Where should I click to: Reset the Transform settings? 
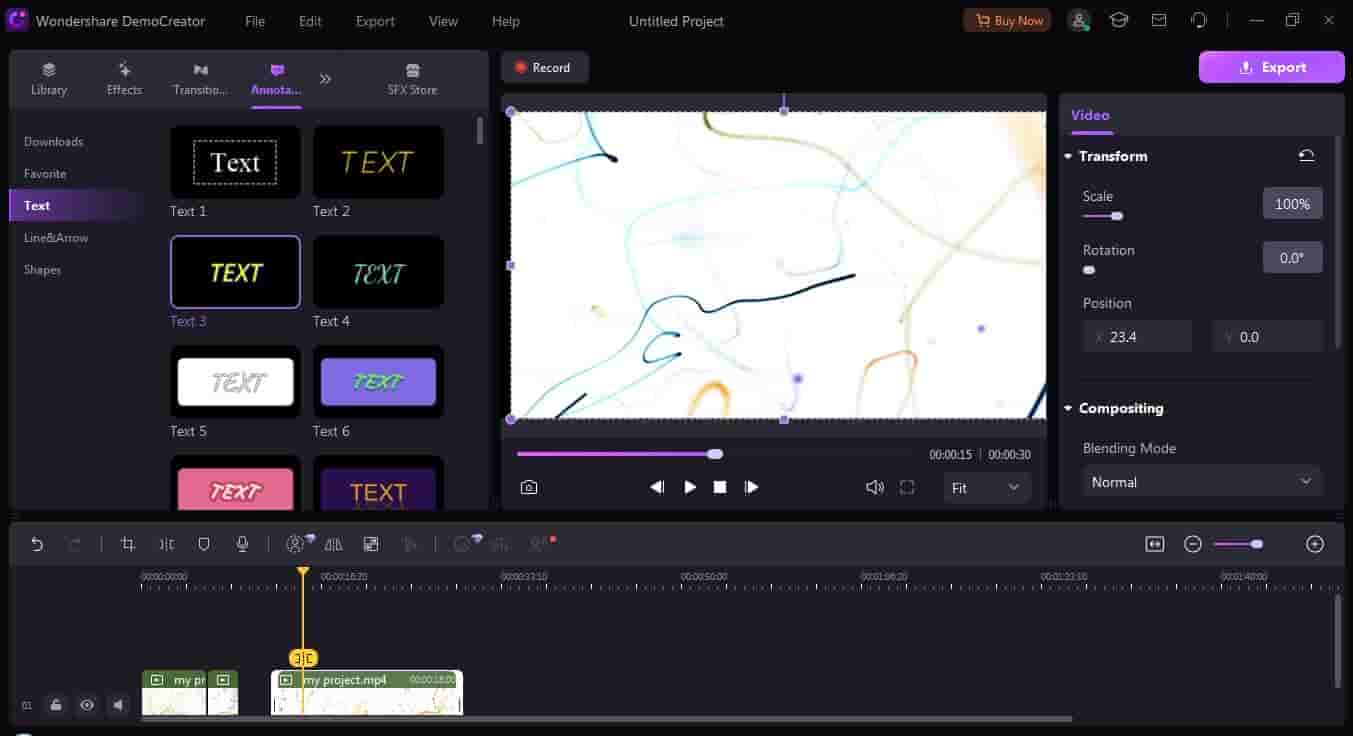pyautogui.click(x=1306, y=156)
